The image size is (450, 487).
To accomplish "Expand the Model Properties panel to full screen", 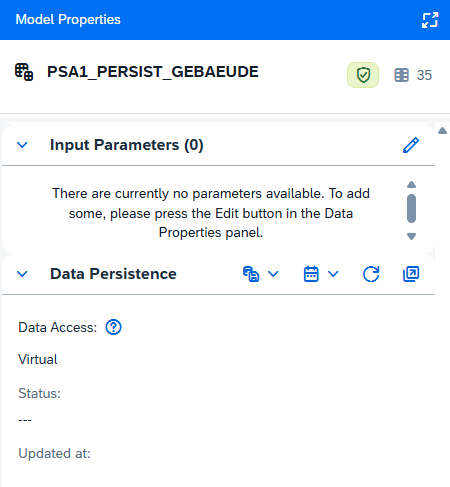I will click(x=430, y=20).
